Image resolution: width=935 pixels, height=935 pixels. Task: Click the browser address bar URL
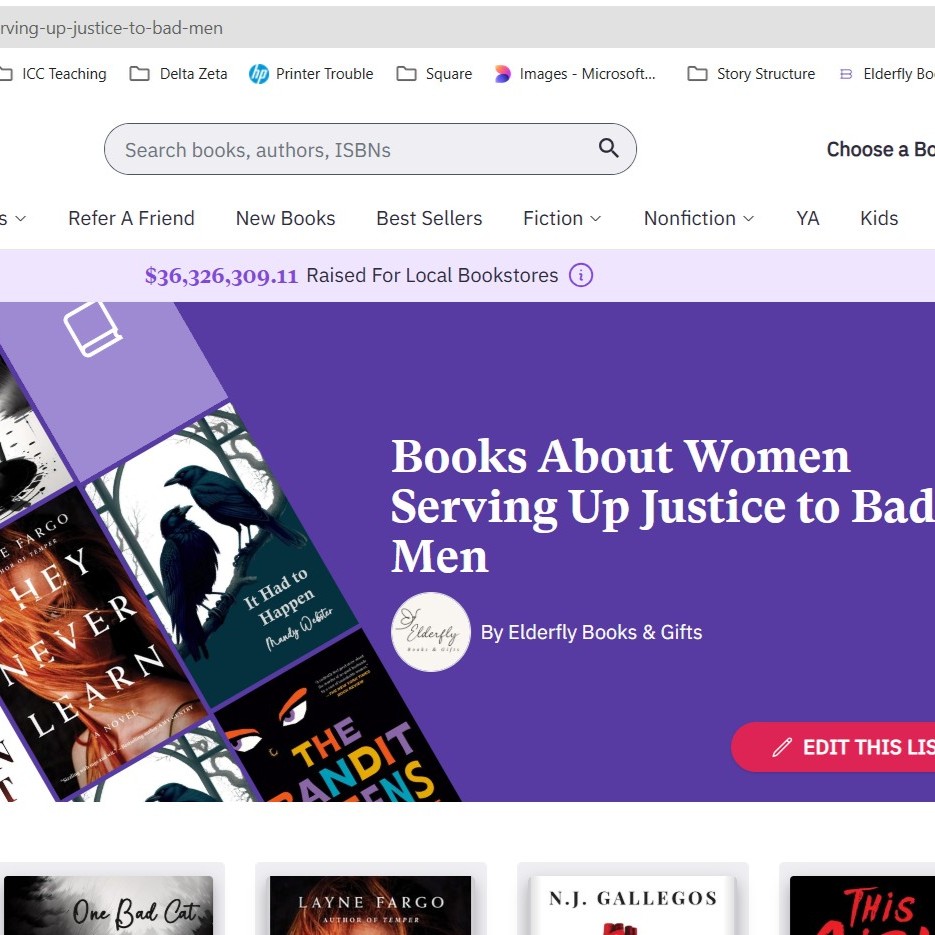pyautogui.click(x=112, y=28)
